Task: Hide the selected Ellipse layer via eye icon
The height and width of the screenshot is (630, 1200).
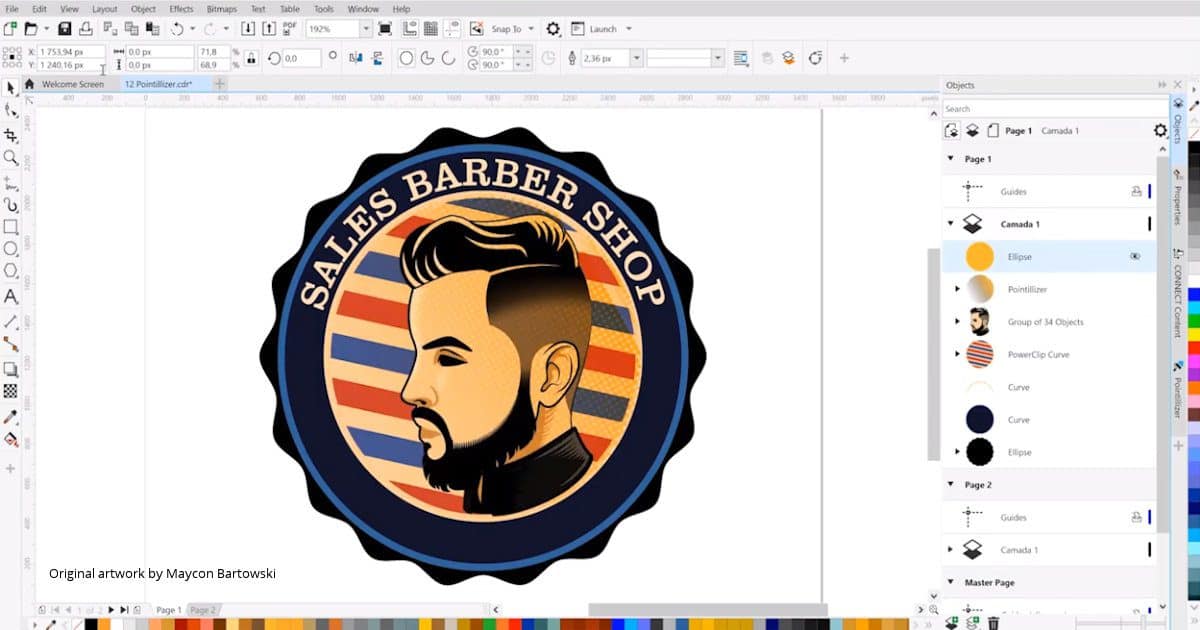Action: 1135,257
